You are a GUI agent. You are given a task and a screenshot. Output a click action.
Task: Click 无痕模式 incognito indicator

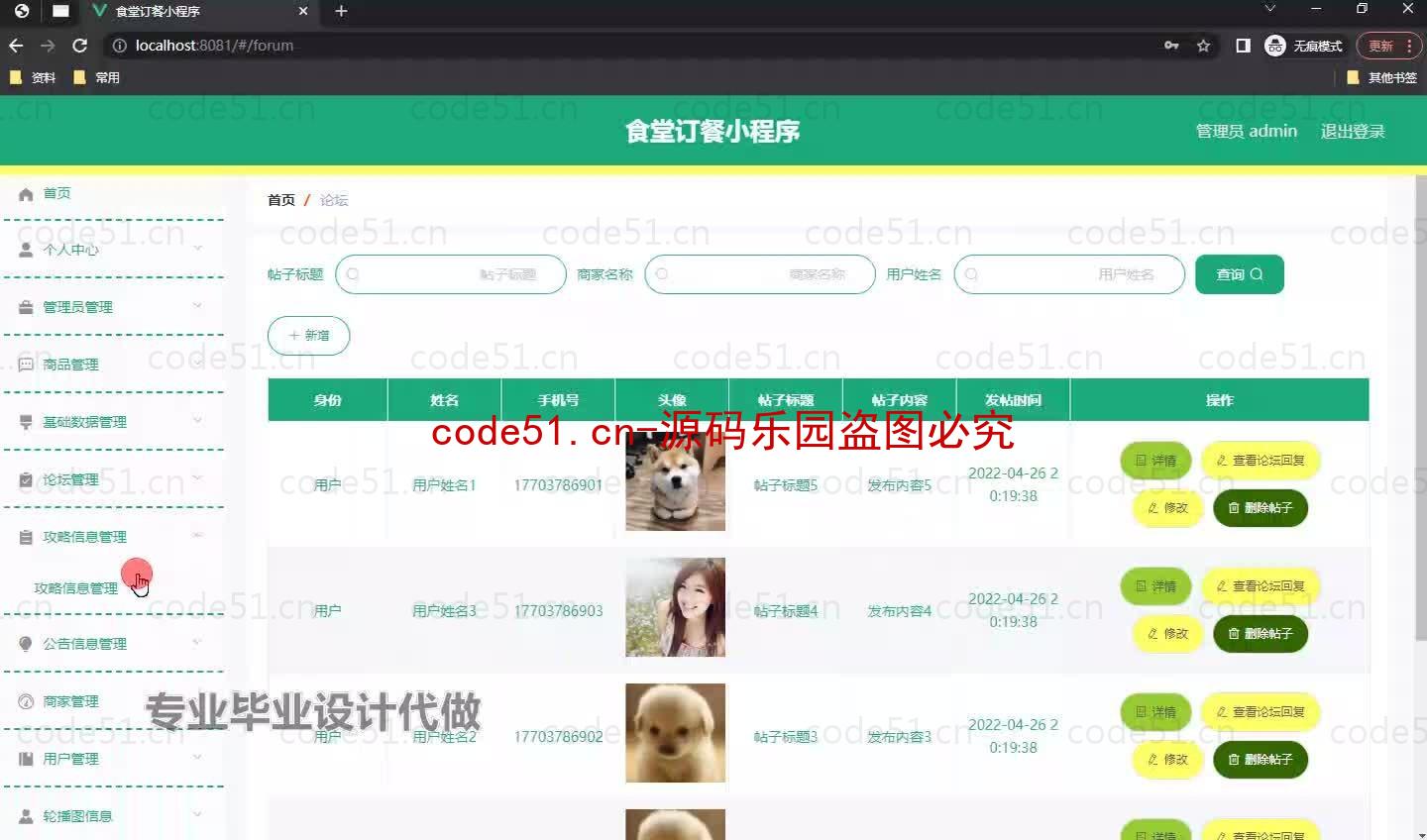pyautogui.click(x=1304, y=46)
